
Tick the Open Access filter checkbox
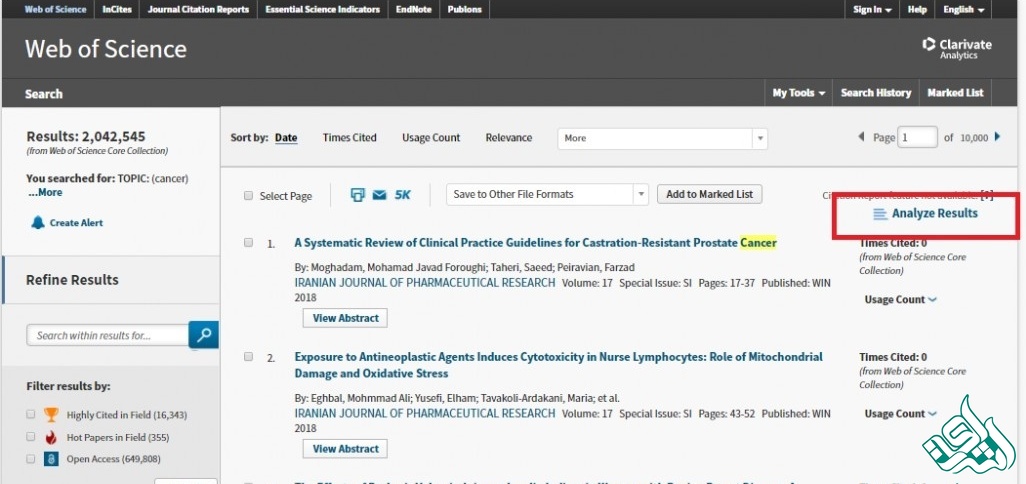tap(31, 459)
